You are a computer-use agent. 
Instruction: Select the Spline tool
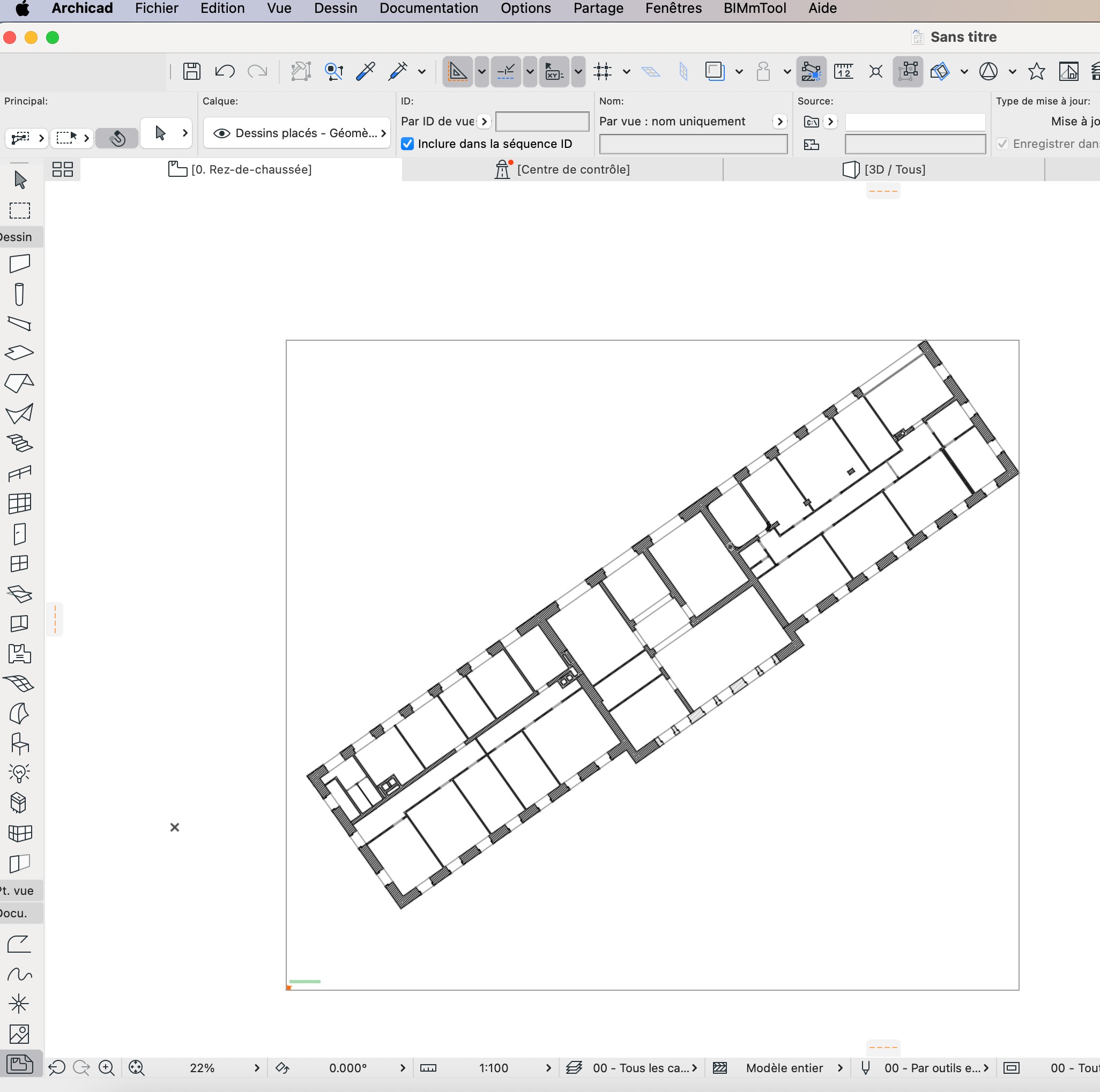point(19,974)
